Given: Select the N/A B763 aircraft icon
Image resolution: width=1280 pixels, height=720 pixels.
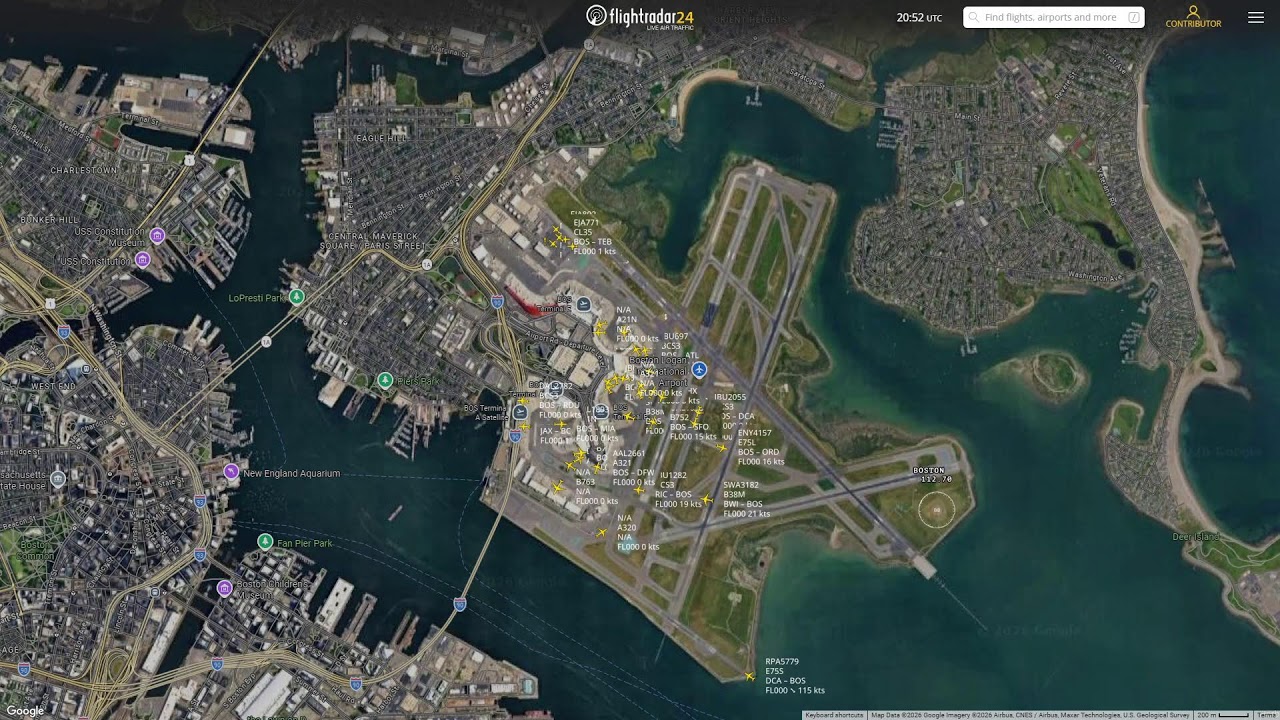Looking at the screenshot, I should click(558, 487).
